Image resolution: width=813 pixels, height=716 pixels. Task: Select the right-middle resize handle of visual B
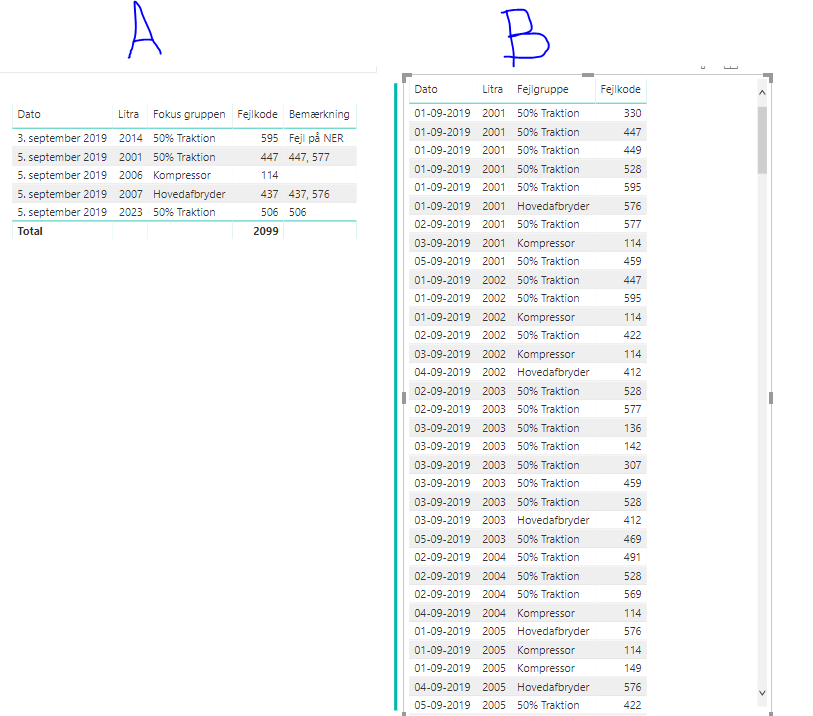[x=771, y=398]
